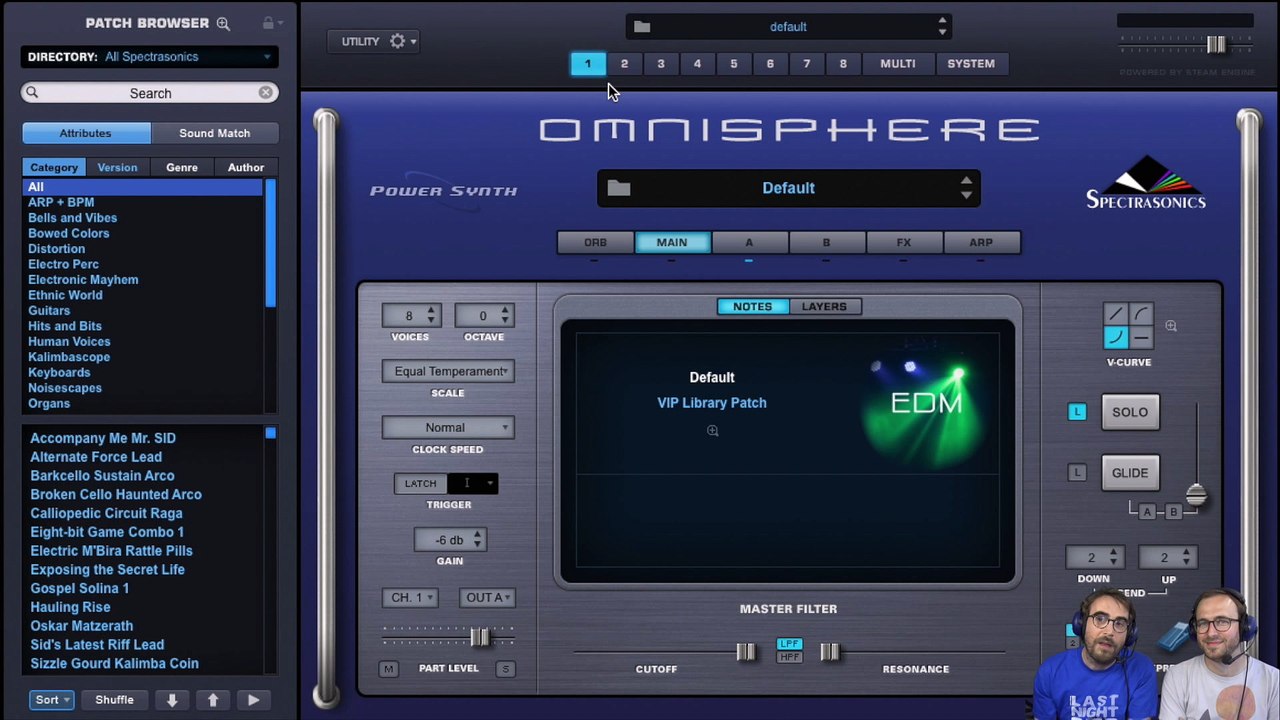Select the 'Bowed Colors' category
The width and height of the screenshot is (1280, 720).
coord(69,233)
